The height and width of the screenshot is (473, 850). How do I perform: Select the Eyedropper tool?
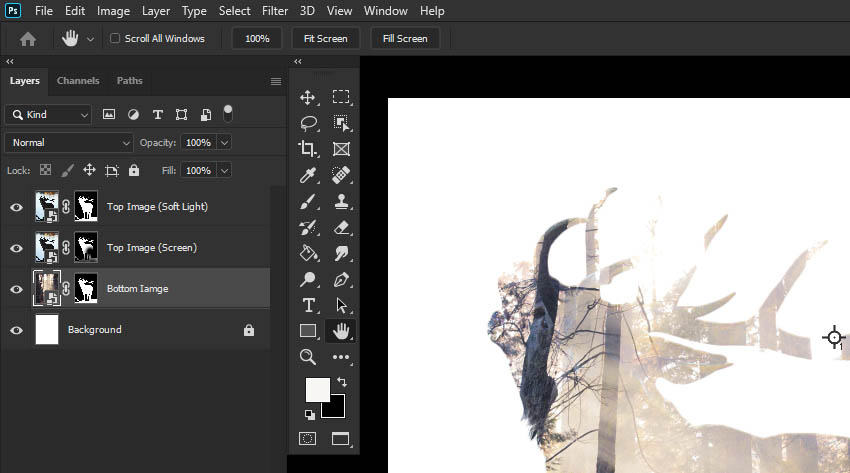click(x=308, y=174)
